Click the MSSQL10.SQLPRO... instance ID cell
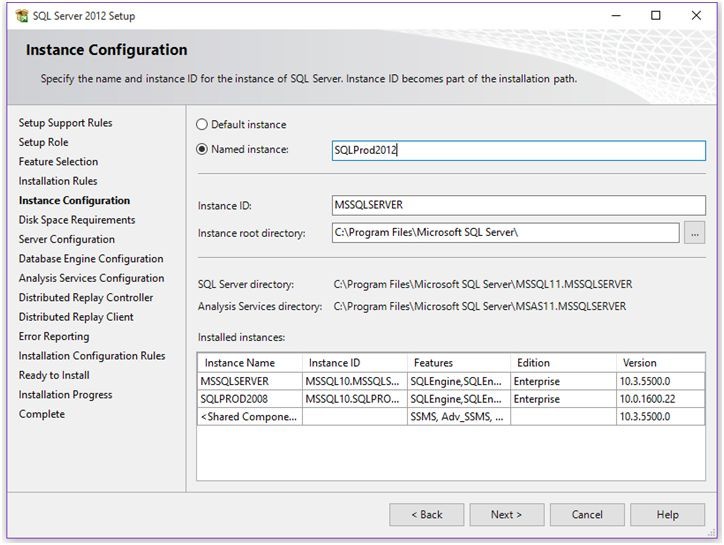 (x=355, y=399)
